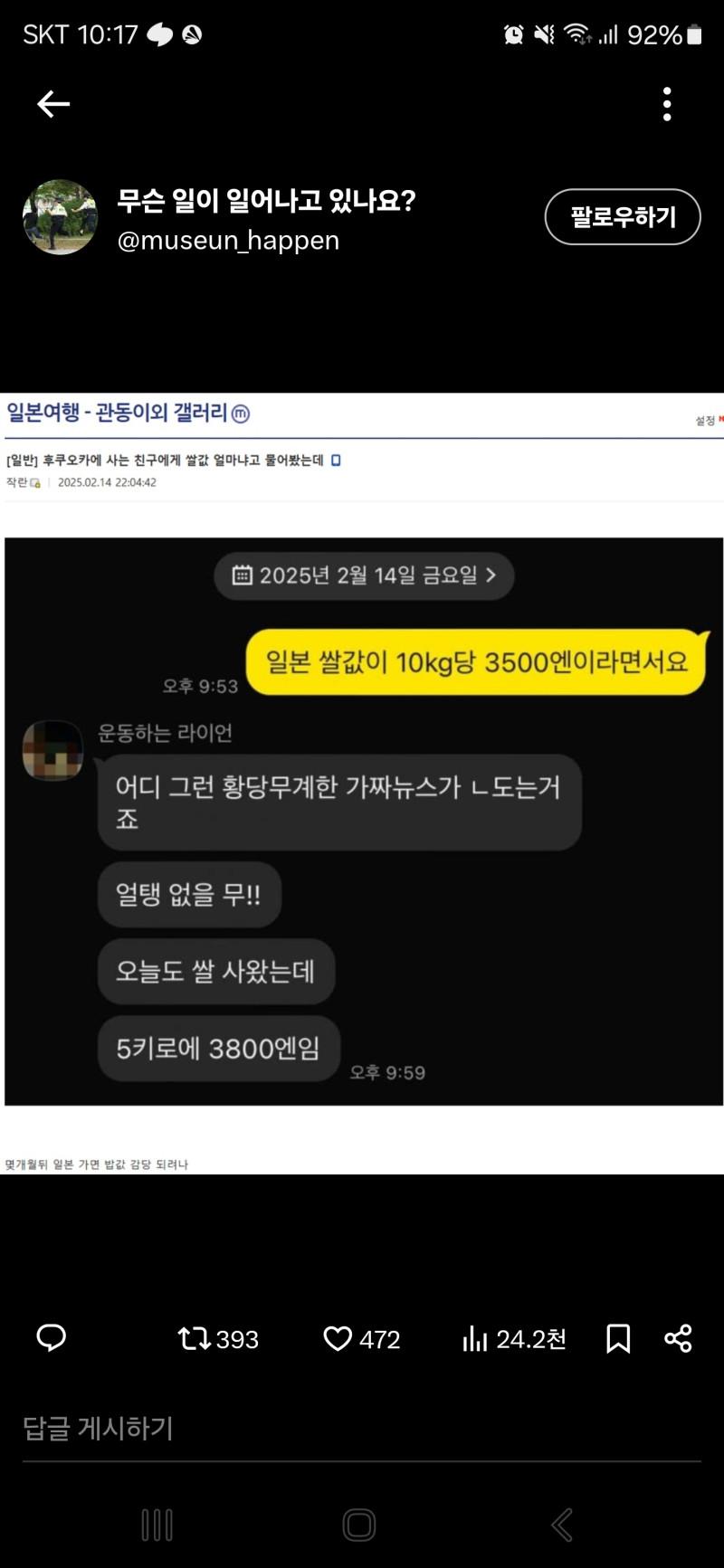Tap the back arrow at the top
This screenshot has height=1568, width=724.
[x=53, y=104]
